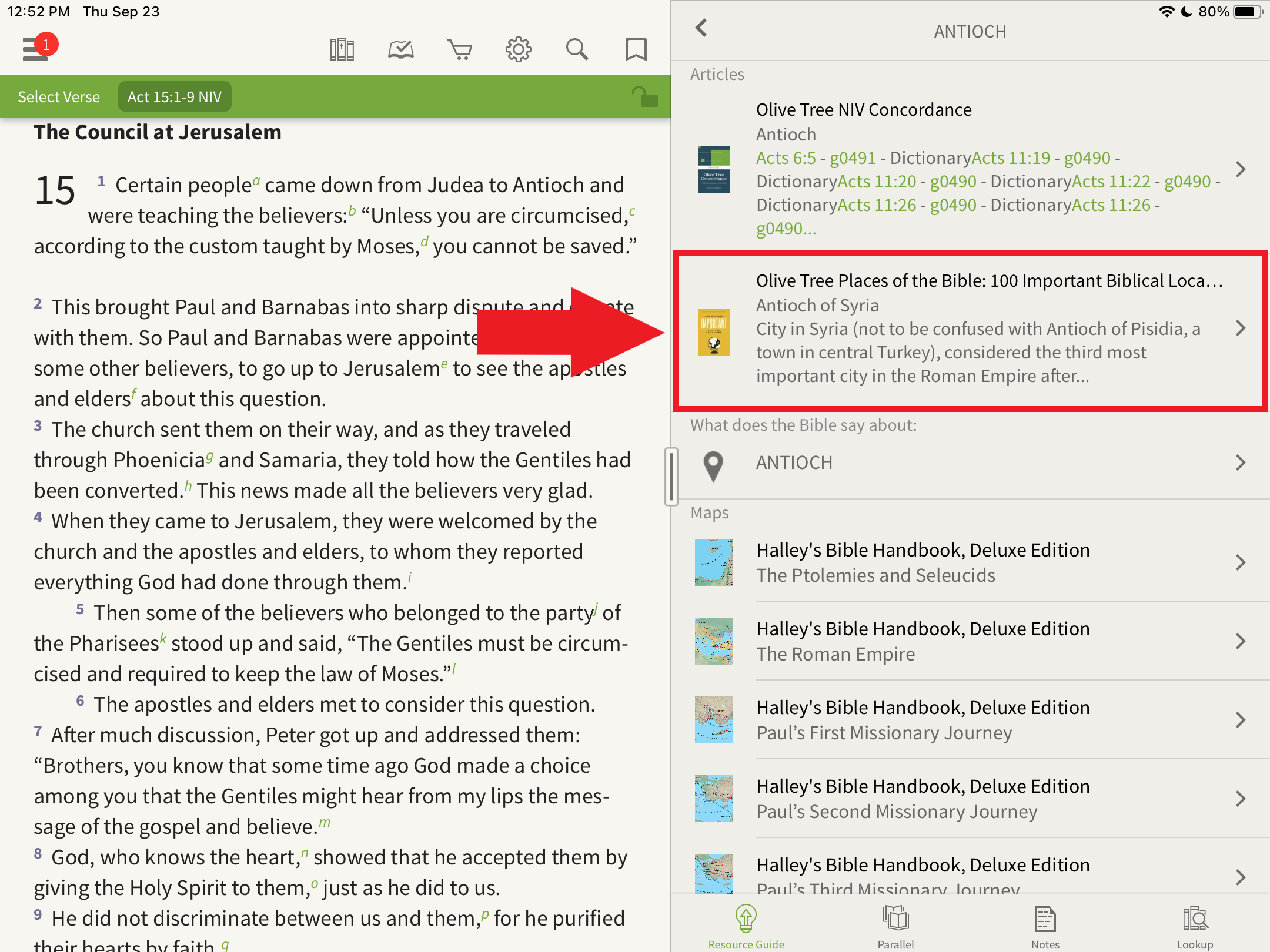
Task: Switch to the Resource Guide tab
Action: [x=746, y=927]
